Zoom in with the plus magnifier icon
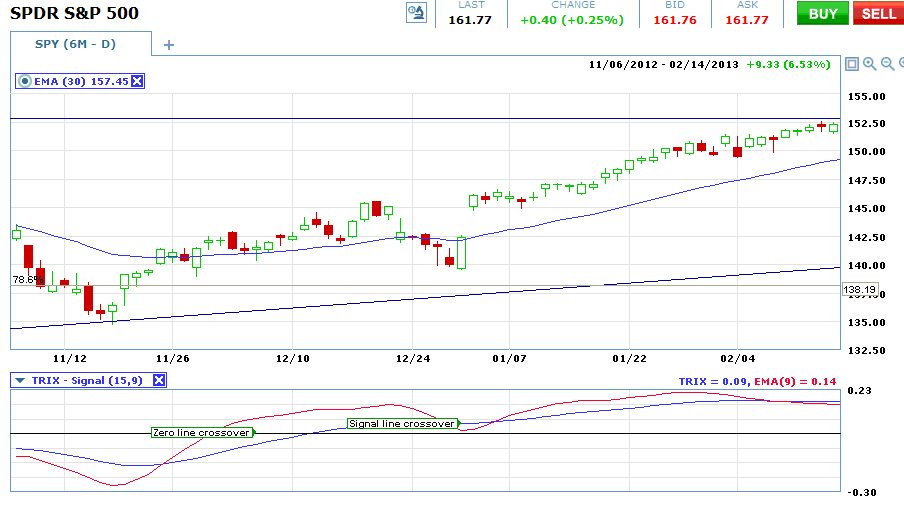The height and width of the screenshot is (508, 904). pos(869,64)
